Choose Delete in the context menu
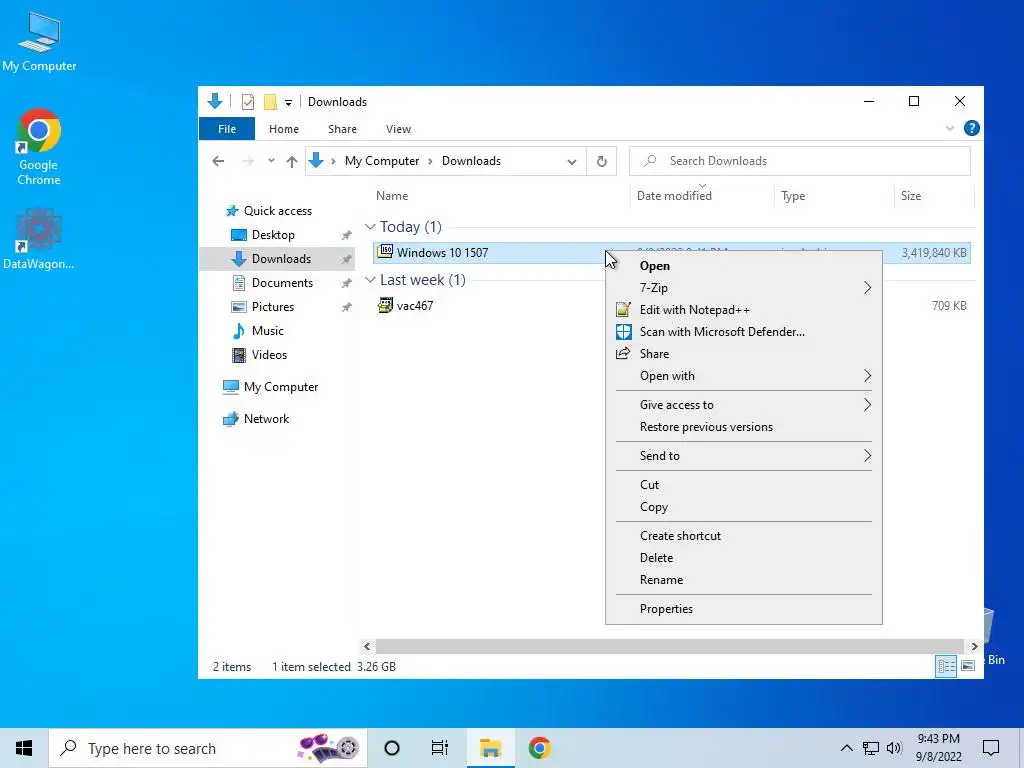The height and width of the screenshot is (768, 1024). point(743,558)
